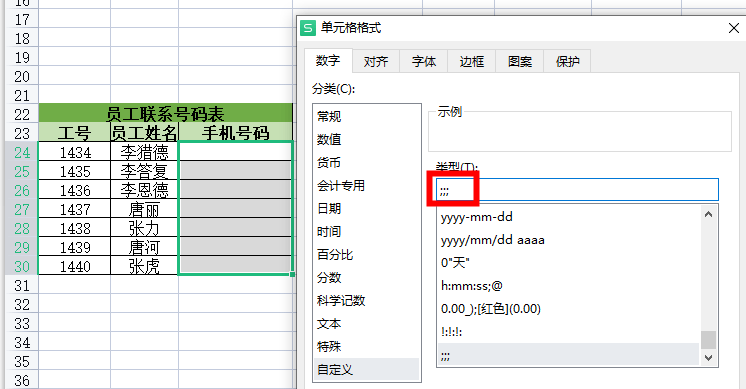Select the 特殊 category
The image size is (746, 389).
pos(366,347)
